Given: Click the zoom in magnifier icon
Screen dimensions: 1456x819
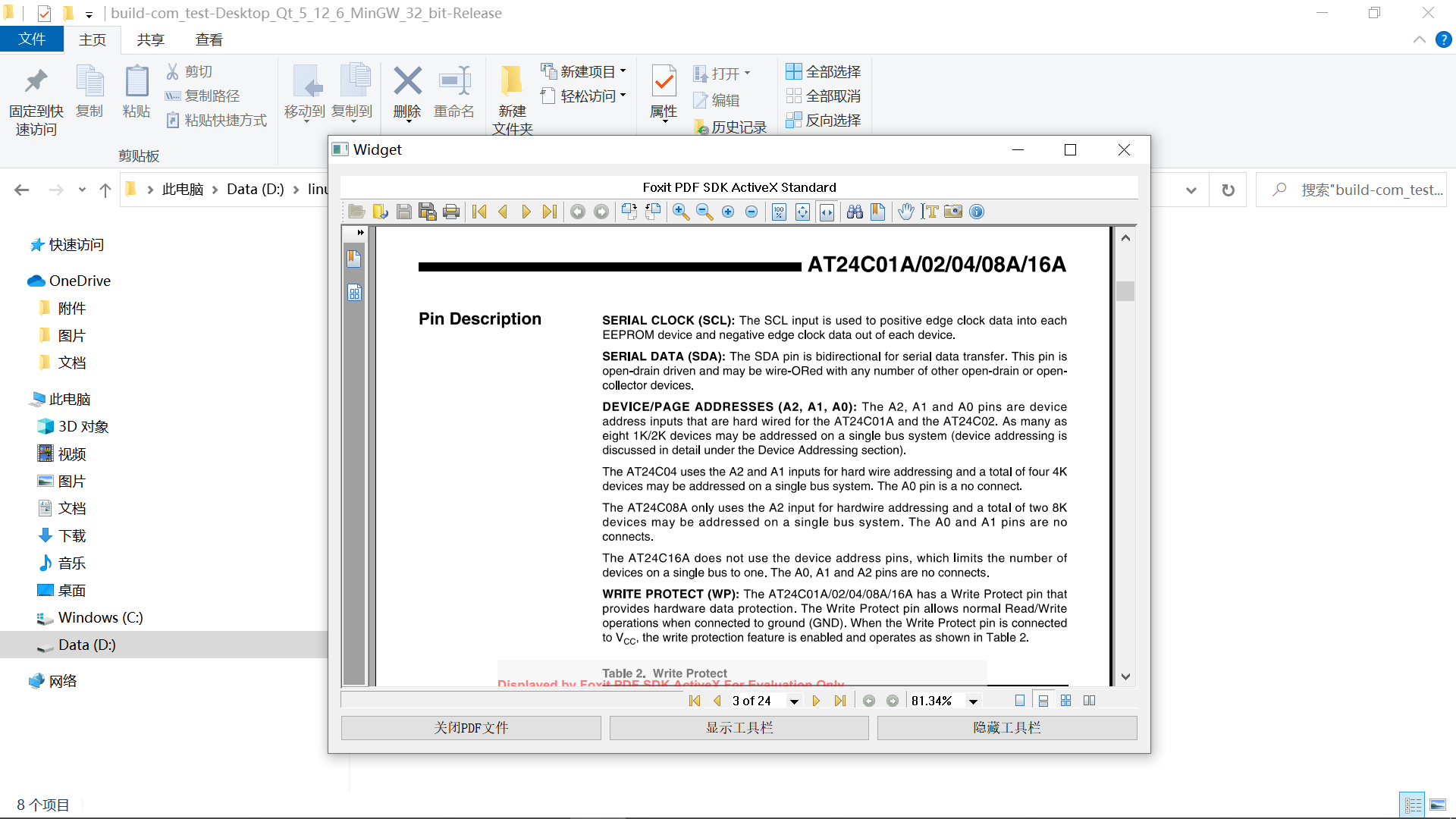Looking at the screenshot, I should pyautogui.click(x=681, y=212).
